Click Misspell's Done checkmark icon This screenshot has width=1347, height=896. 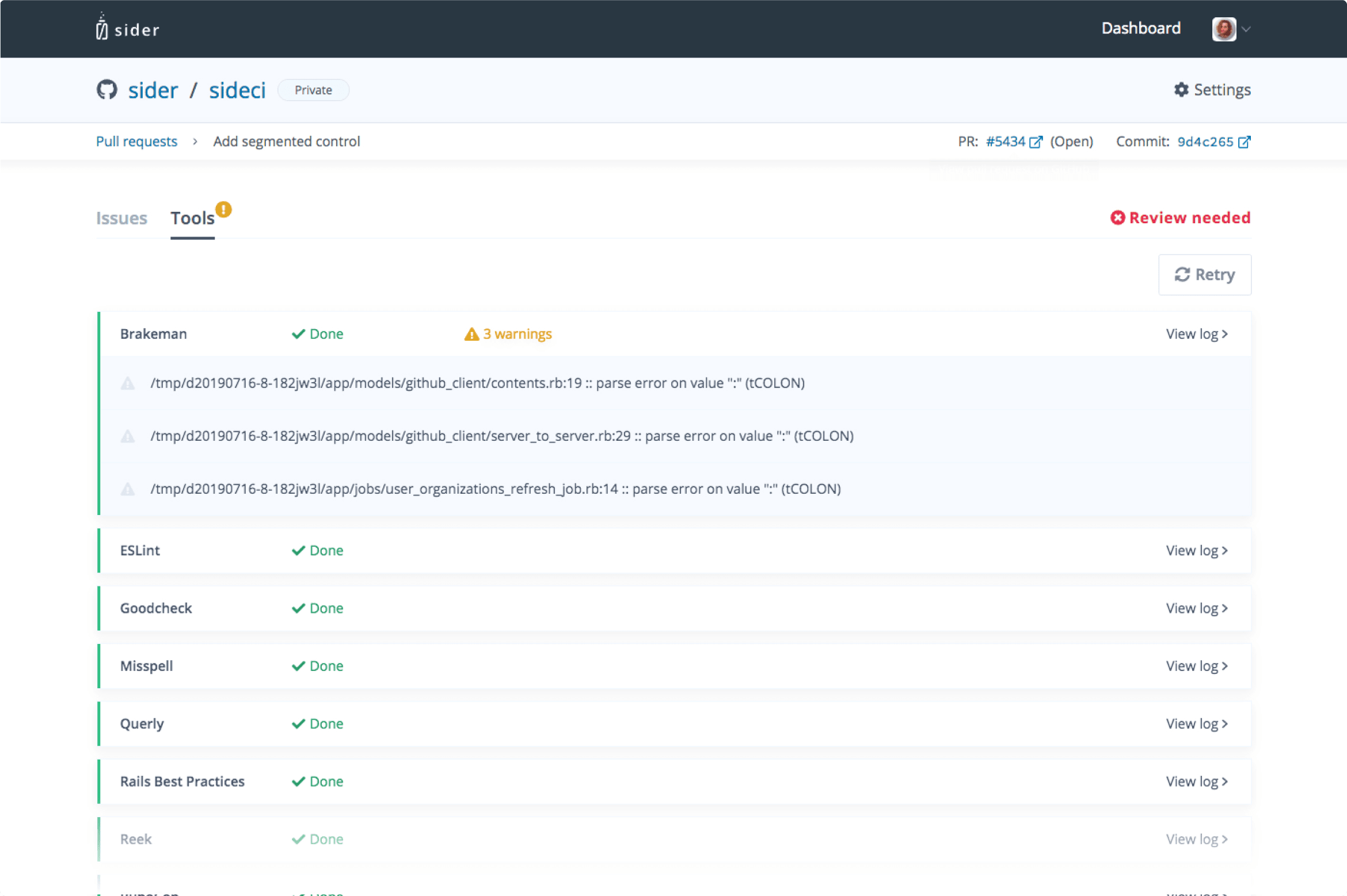pyautogui.click(x=298, y=666)
